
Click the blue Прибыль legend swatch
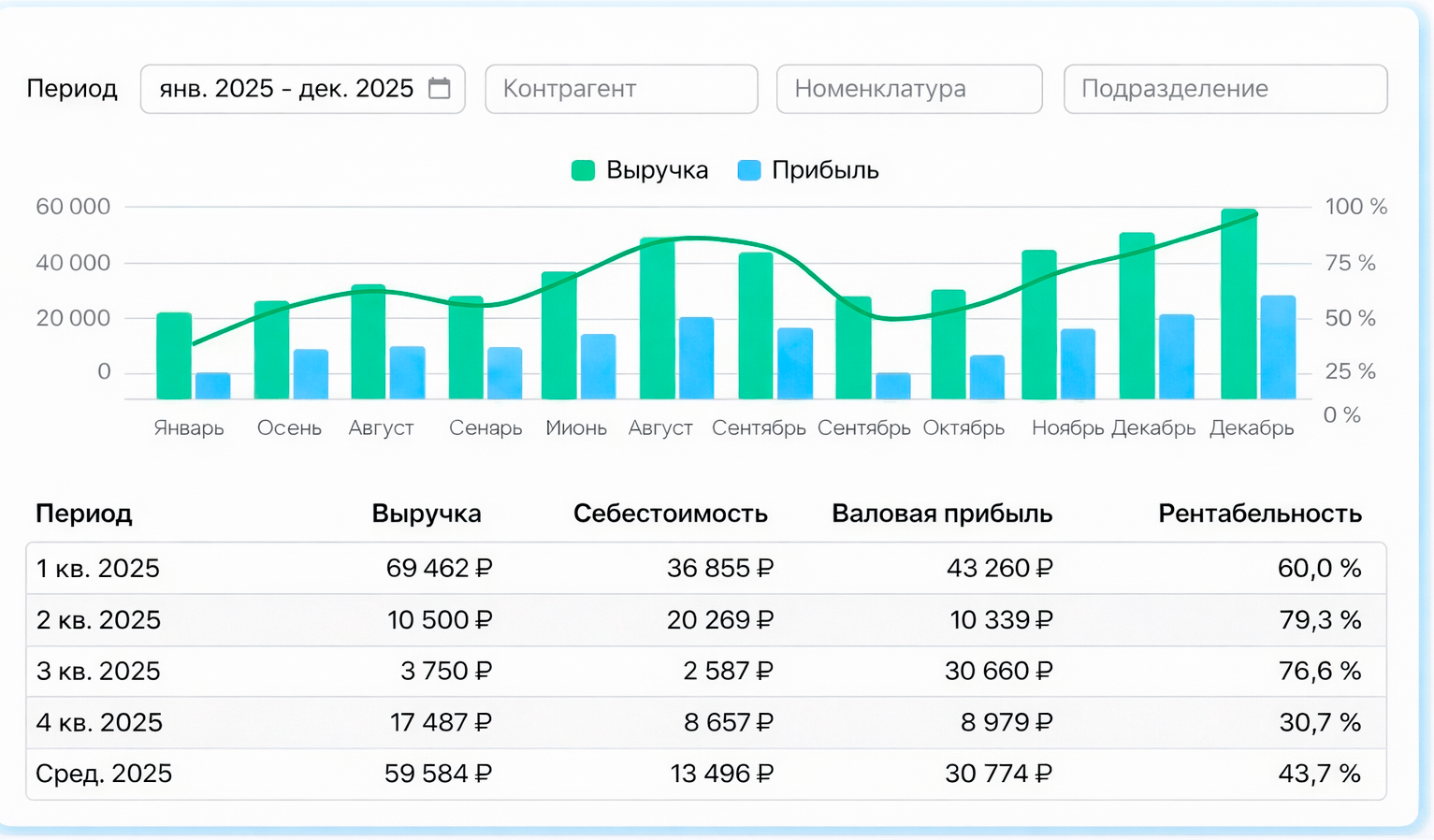[748, 170]
